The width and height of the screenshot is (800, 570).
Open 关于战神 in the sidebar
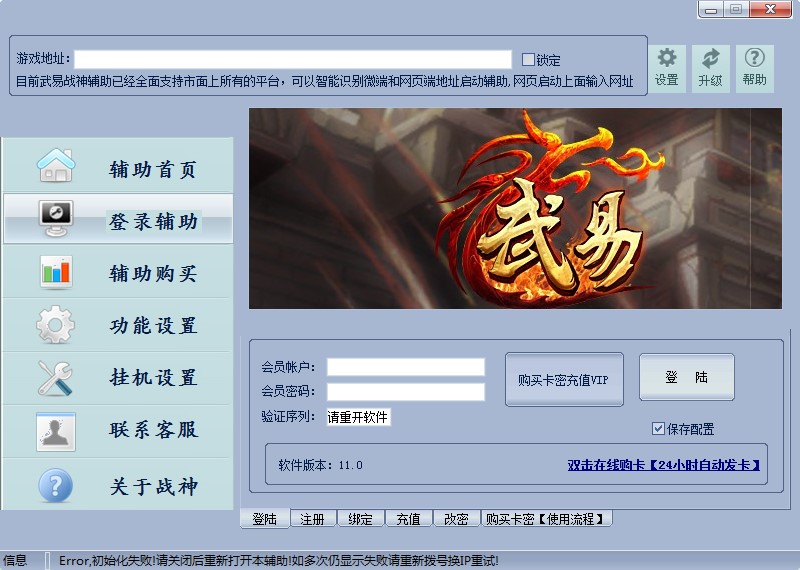[x=118, y=485]
